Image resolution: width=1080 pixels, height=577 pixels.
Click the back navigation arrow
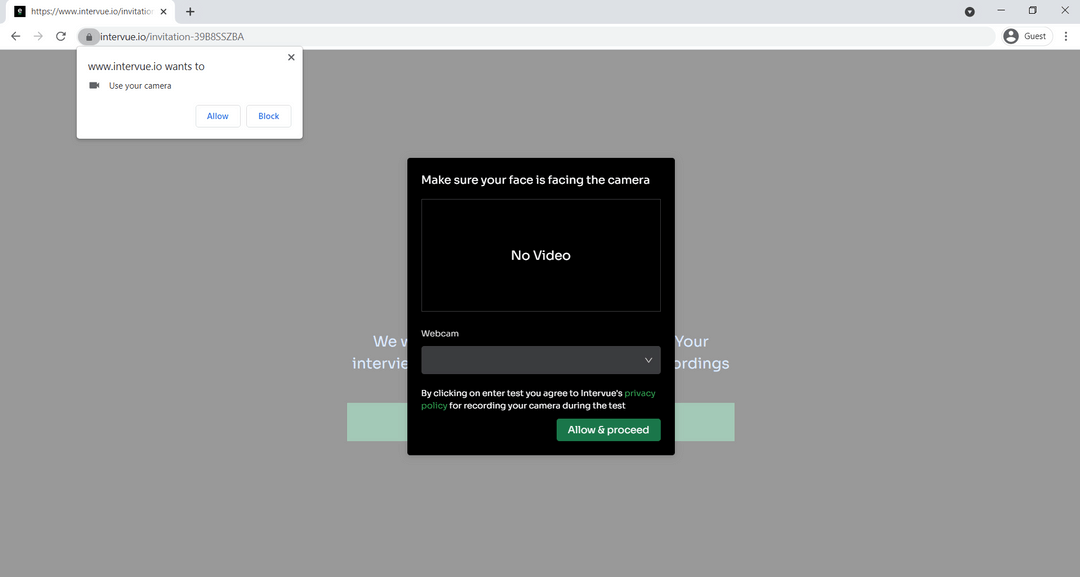tap(15, 35)
